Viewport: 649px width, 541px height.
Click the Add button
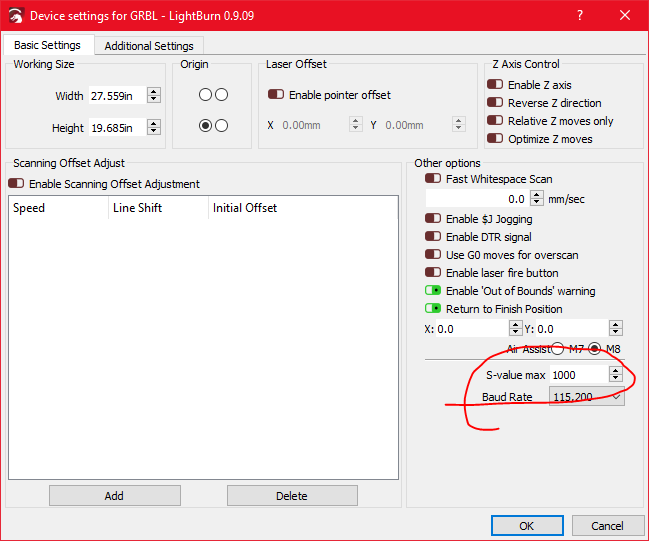(114, 496)
